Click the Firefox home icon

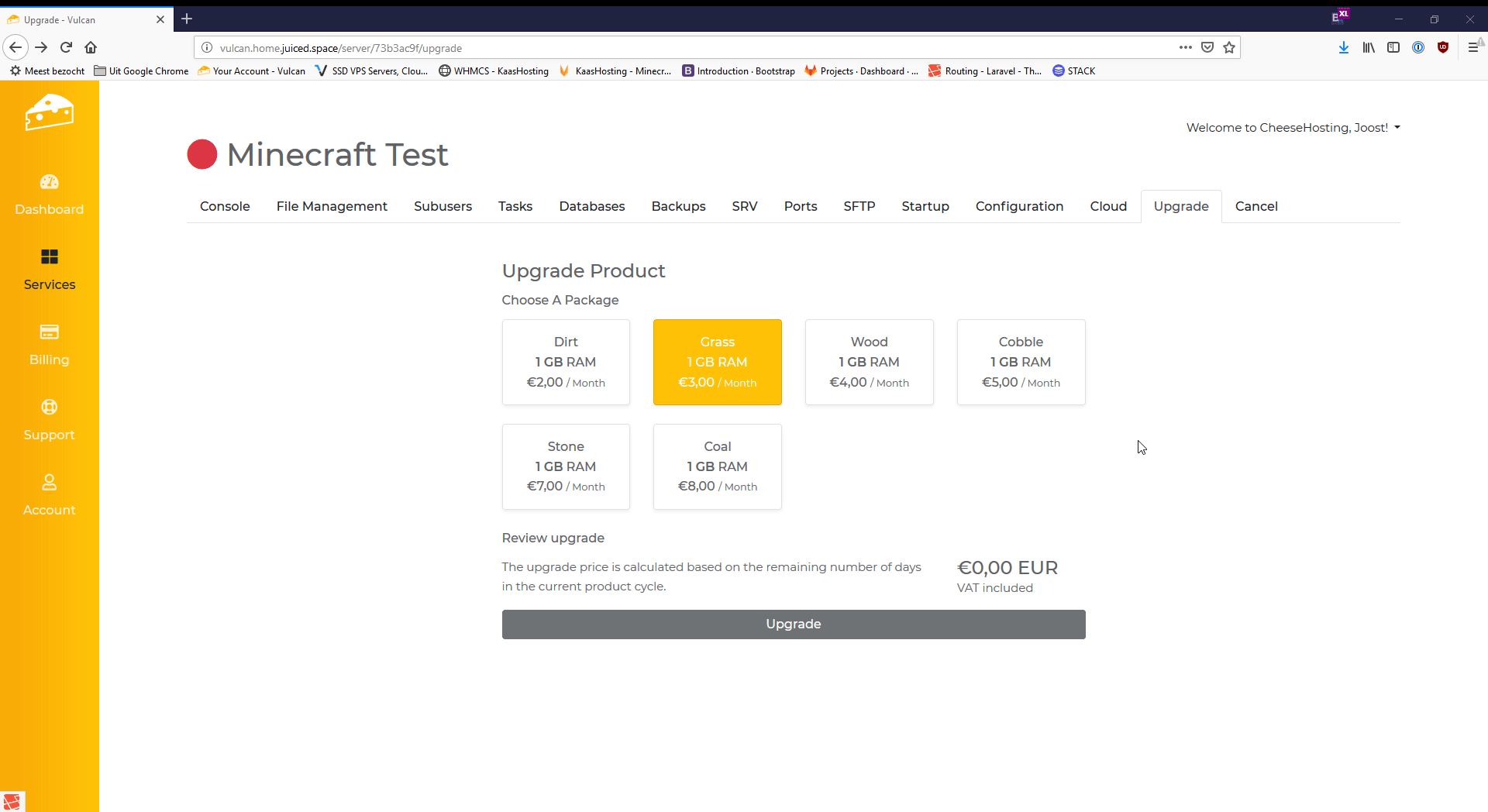coord(91,47)
